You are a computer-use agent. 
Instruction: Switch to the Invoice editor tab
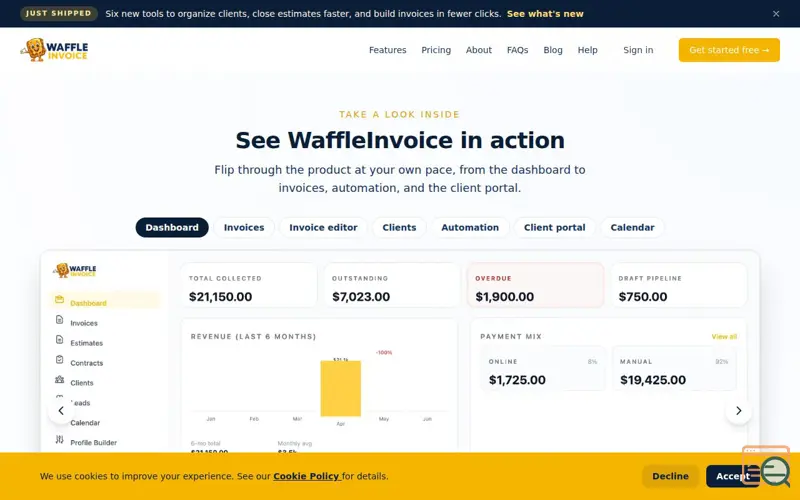[x=323, y=228]
